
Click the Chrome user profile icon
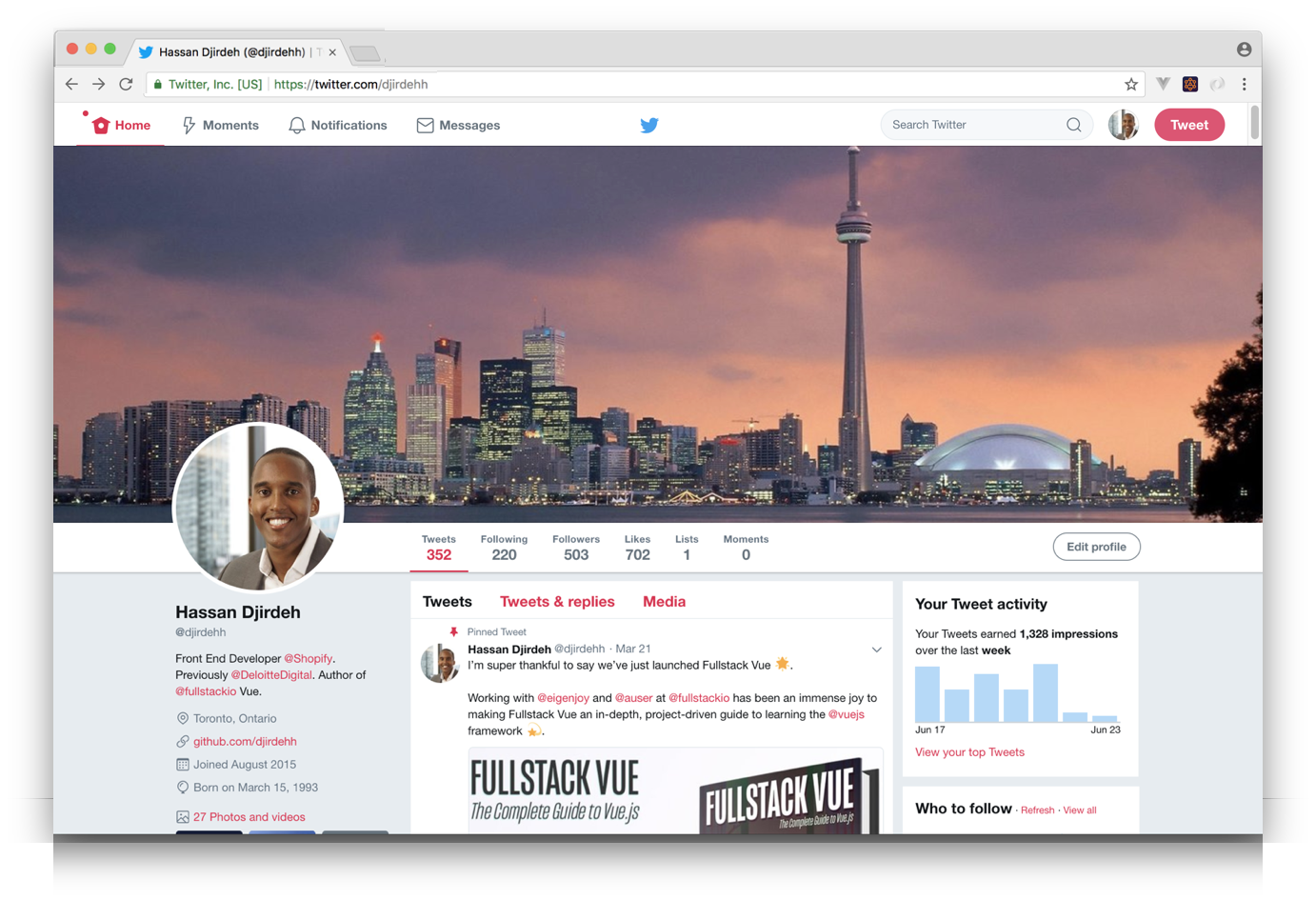(1244, 50)
